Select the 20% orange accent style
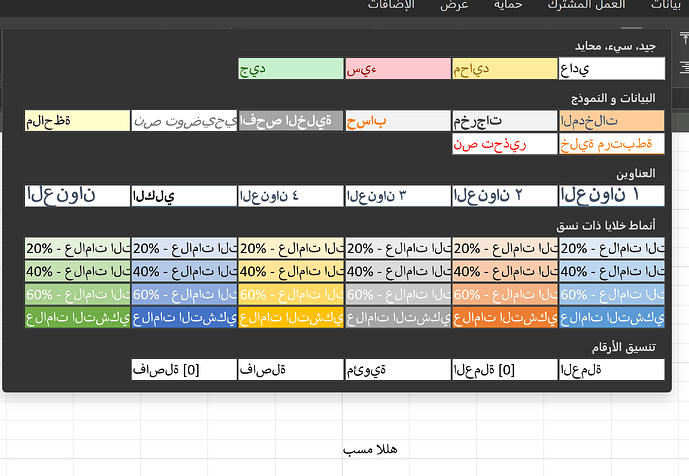The image size is (689, 476). (504, 248)
